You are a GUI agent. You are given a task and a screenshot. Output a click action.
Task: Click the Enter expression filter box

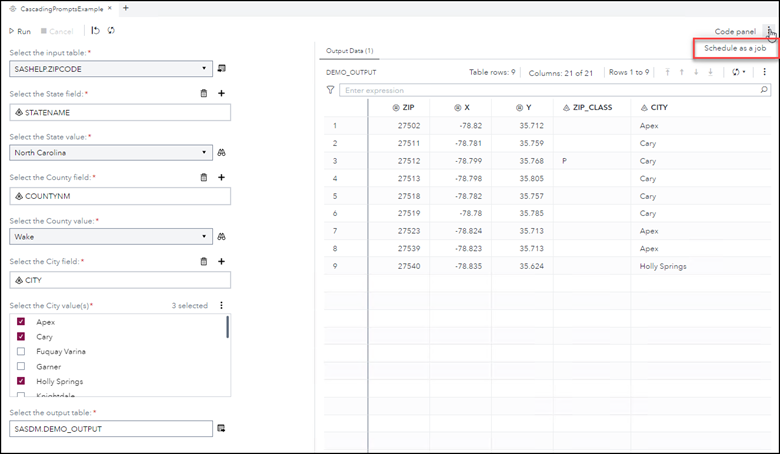(x=549, y=90)
